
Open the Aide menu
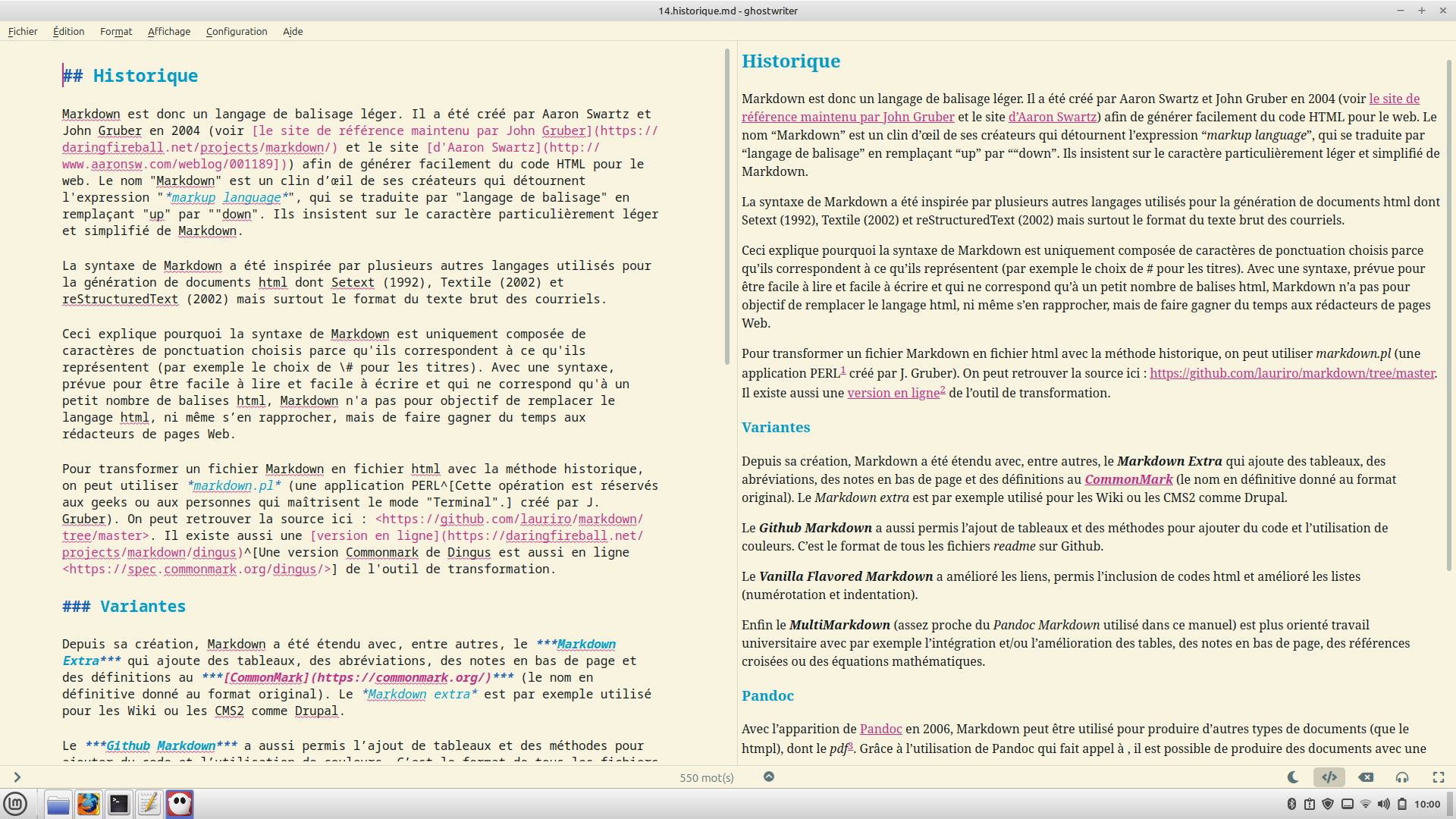[x=293, y=31]
